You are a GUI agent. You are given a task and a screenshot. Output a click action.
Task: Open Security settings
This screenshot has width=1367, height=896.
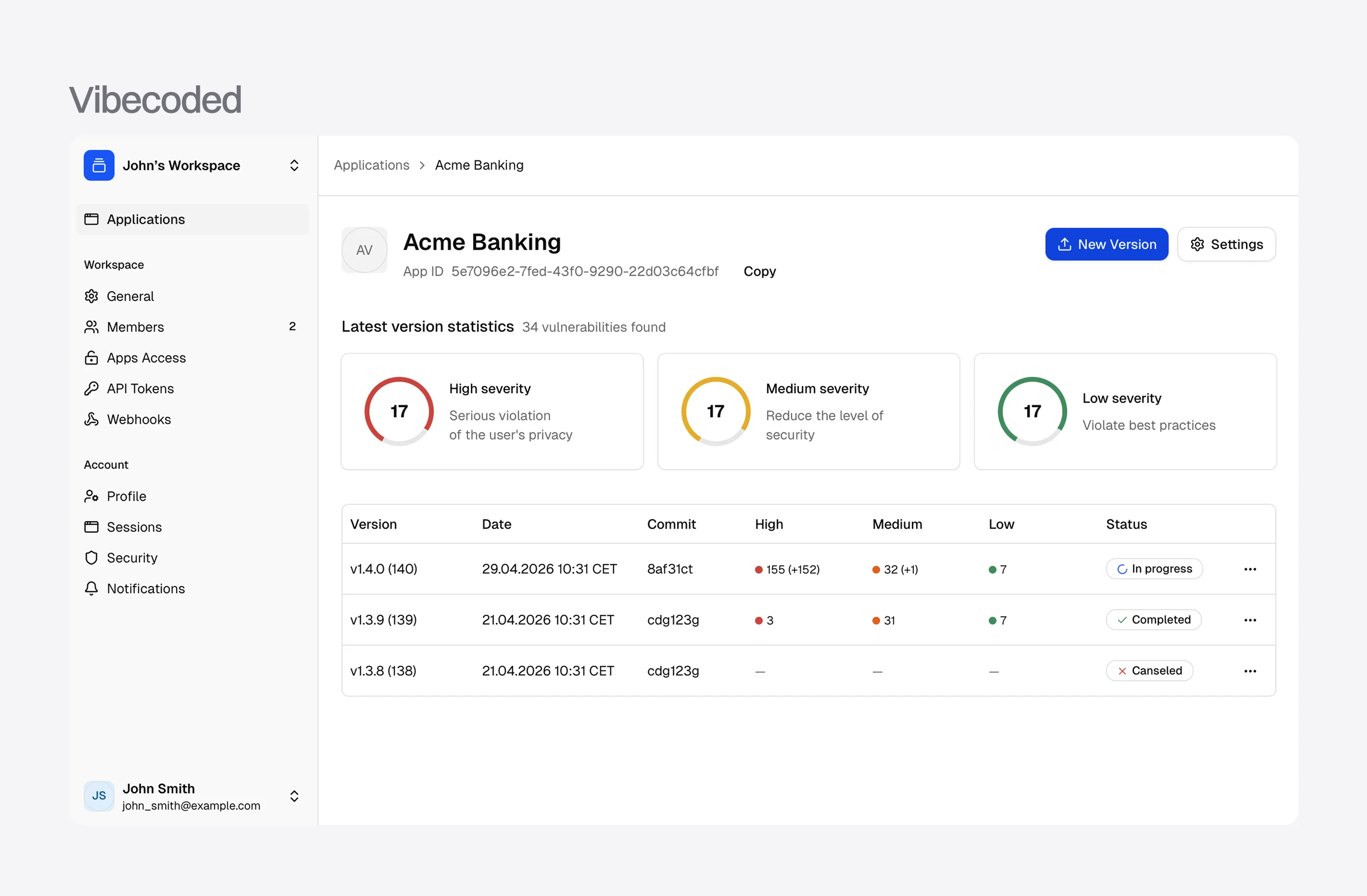pos(192,558)
